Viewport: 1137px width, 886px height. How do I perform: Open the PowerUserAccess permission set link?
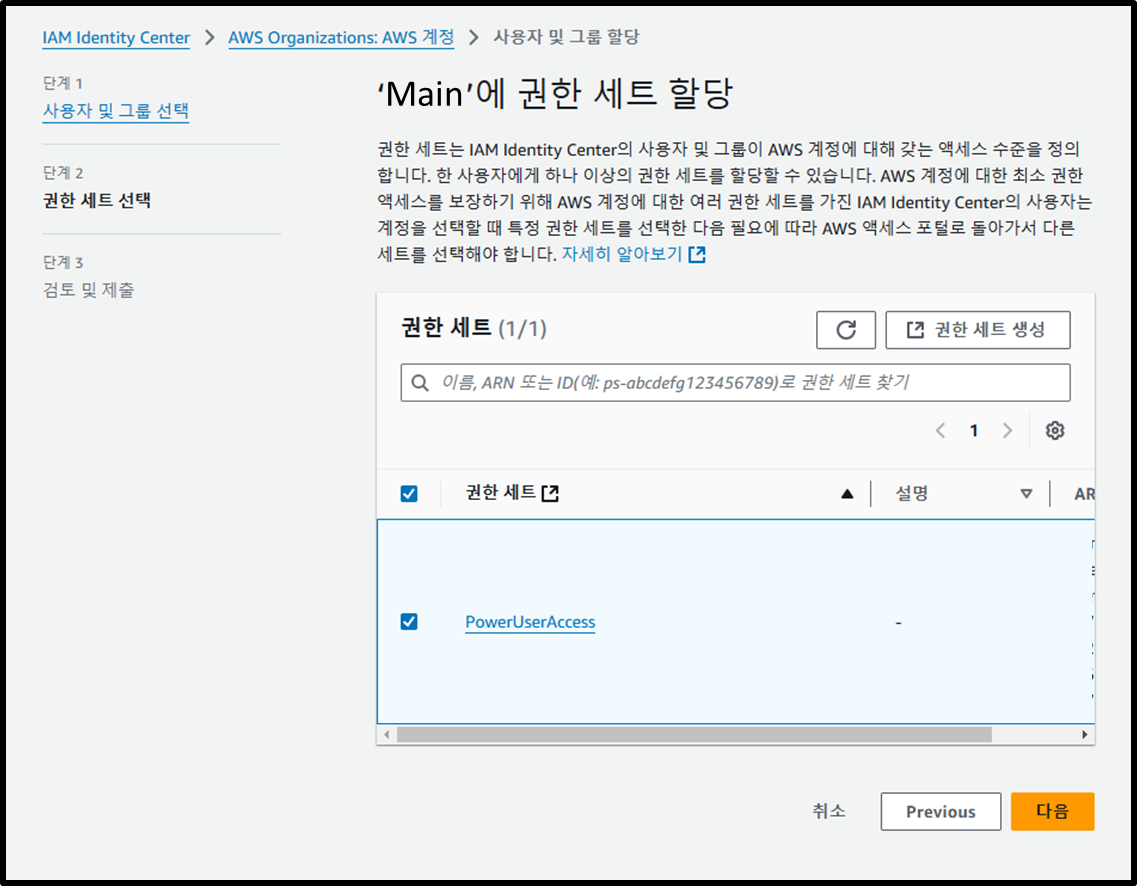tap(530, 622)
